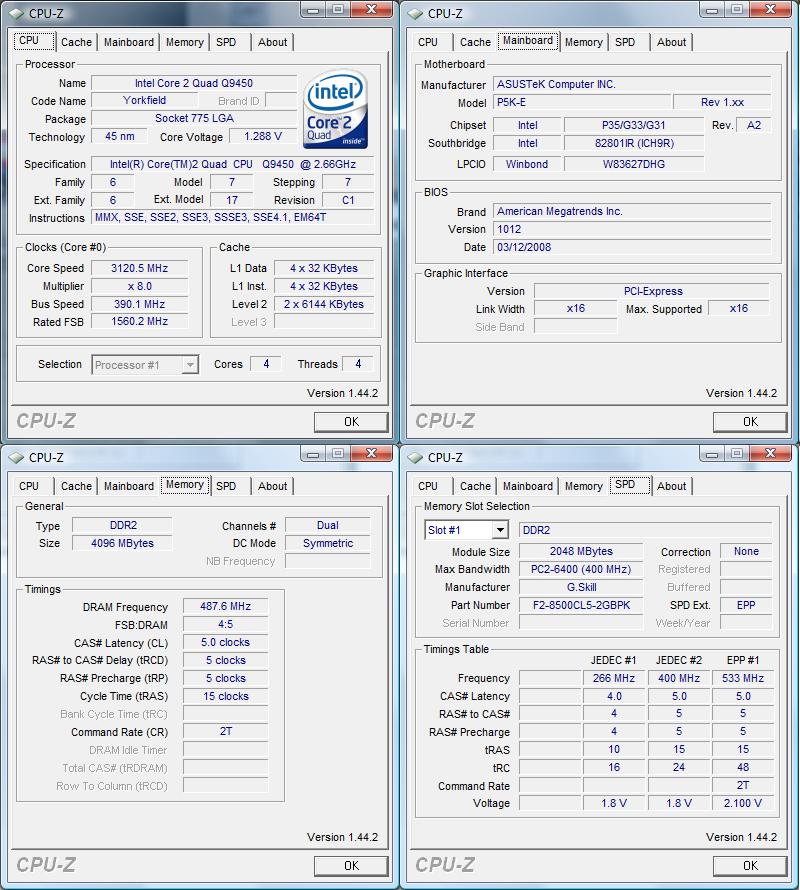This screenshot has width=800, height=890.
Task: Click OK in the Memory tab window
Action: [351, 866]
